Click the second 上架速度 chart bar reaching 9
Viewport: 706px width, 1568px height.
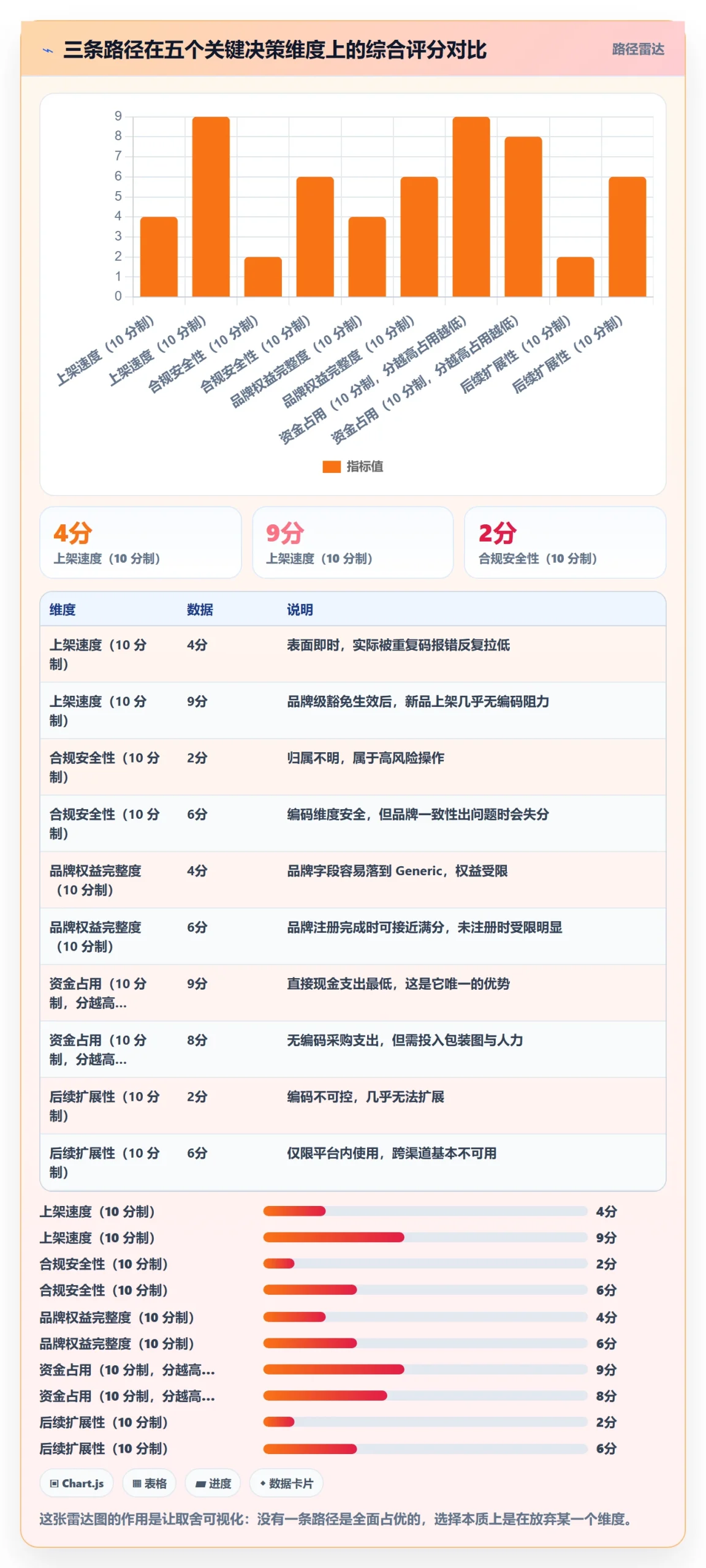tap(211, 207)
